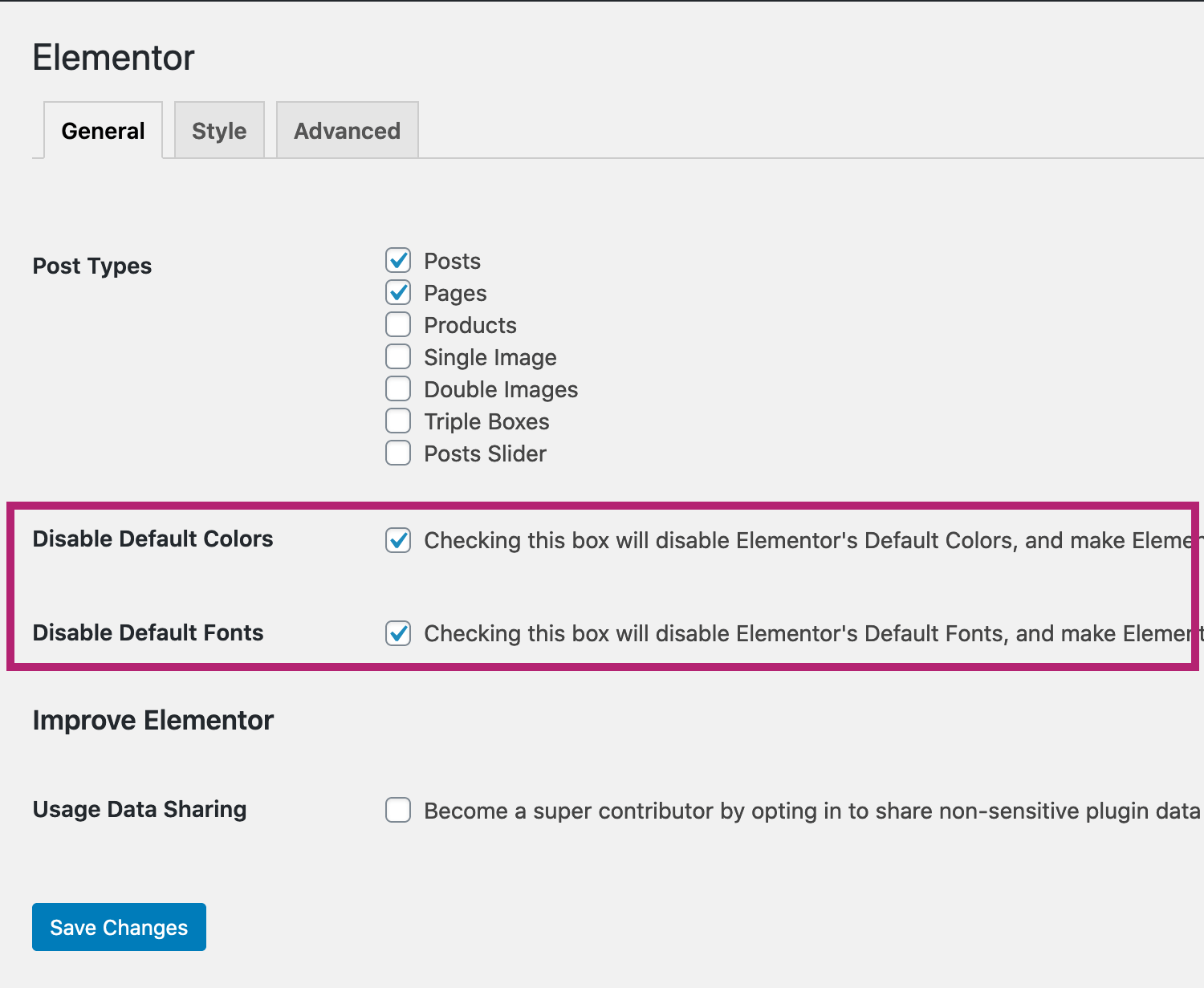Click the Improve Elementor section heading
Viewport: 1204px width, 988px height.
153,720
